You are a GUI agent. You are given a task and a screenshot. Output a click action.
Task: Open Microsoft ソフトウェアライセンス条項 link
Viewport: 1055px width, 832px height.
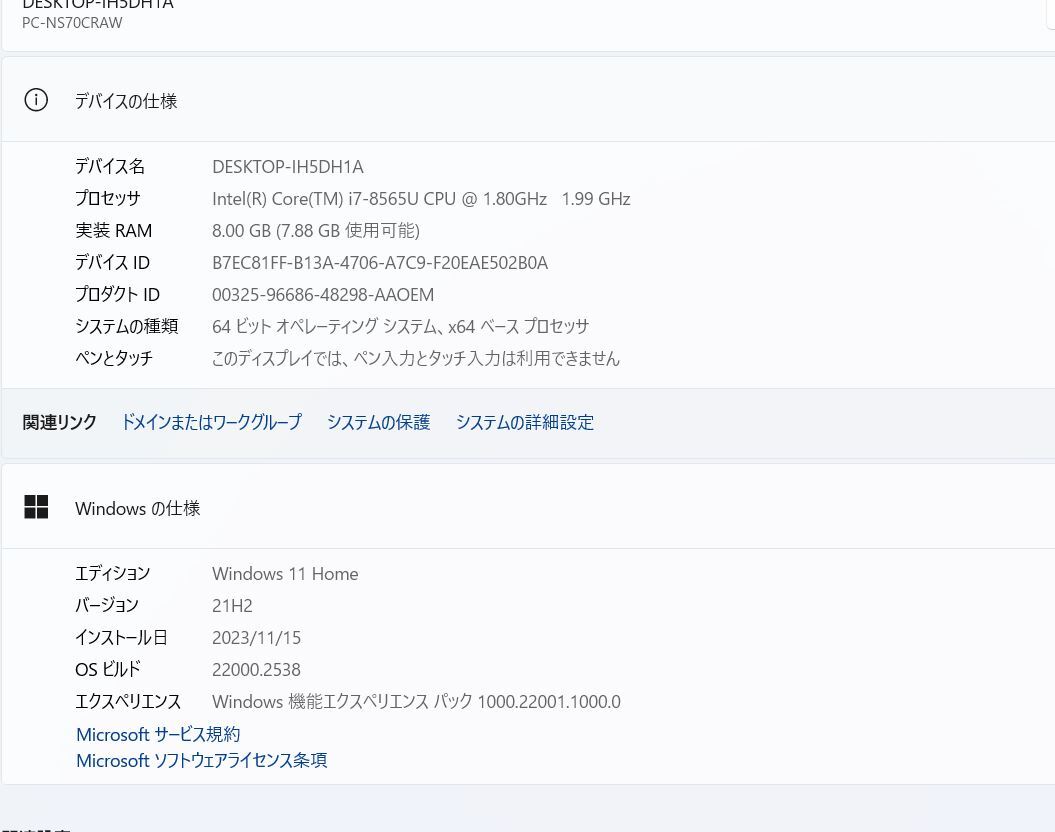click(202, 760)
